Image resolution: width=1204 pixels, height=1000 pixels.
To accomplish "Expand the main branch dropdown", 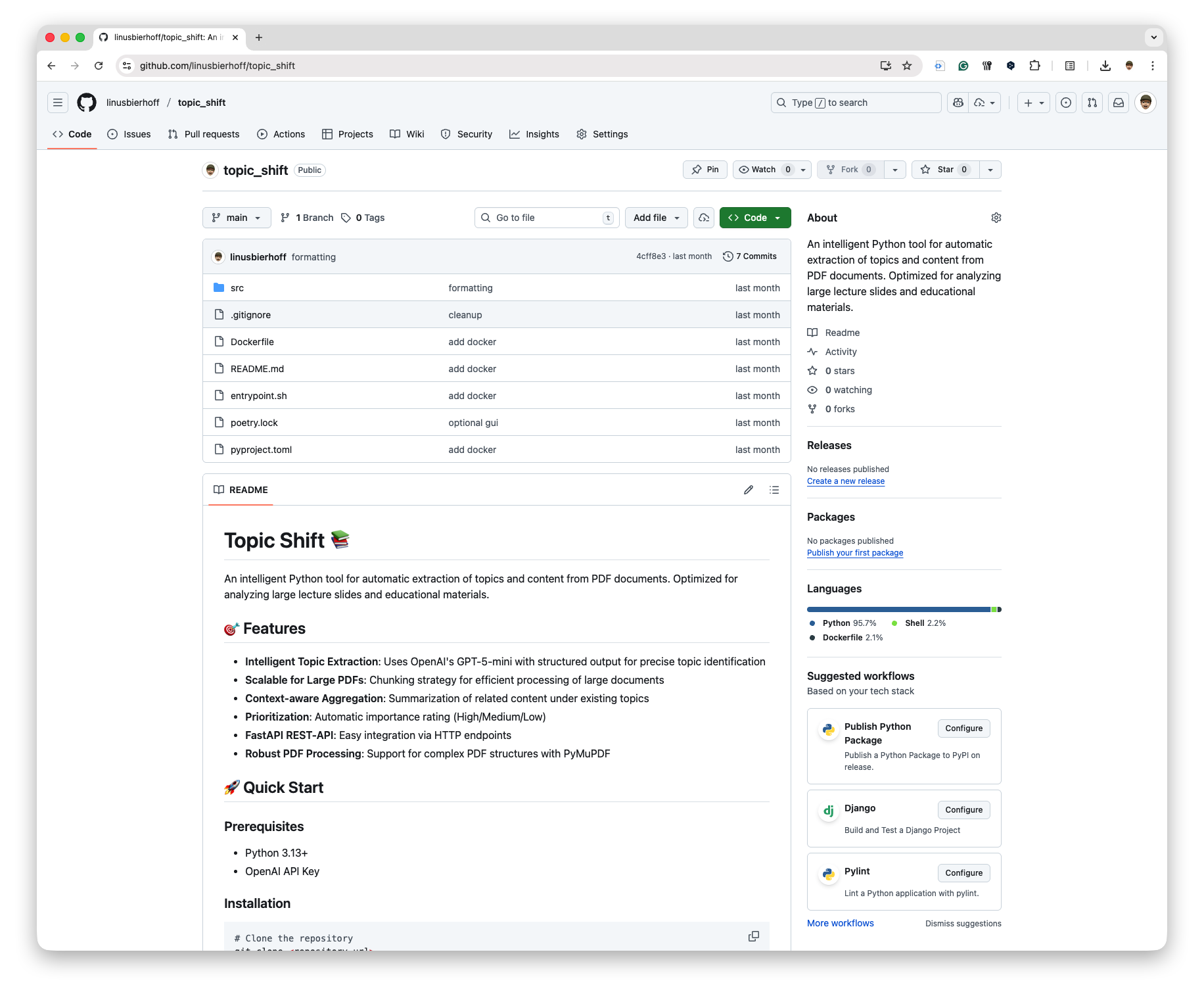I will (237, 218).
